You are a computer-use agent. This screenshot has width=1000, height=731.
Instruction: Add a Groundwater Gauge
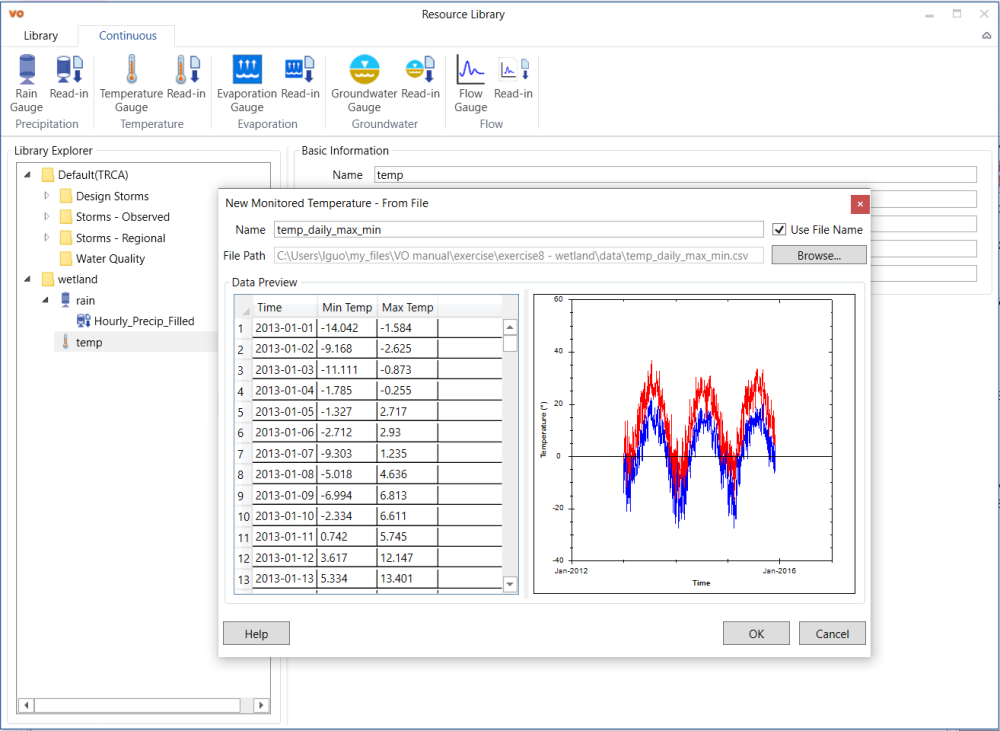point(364,84)
